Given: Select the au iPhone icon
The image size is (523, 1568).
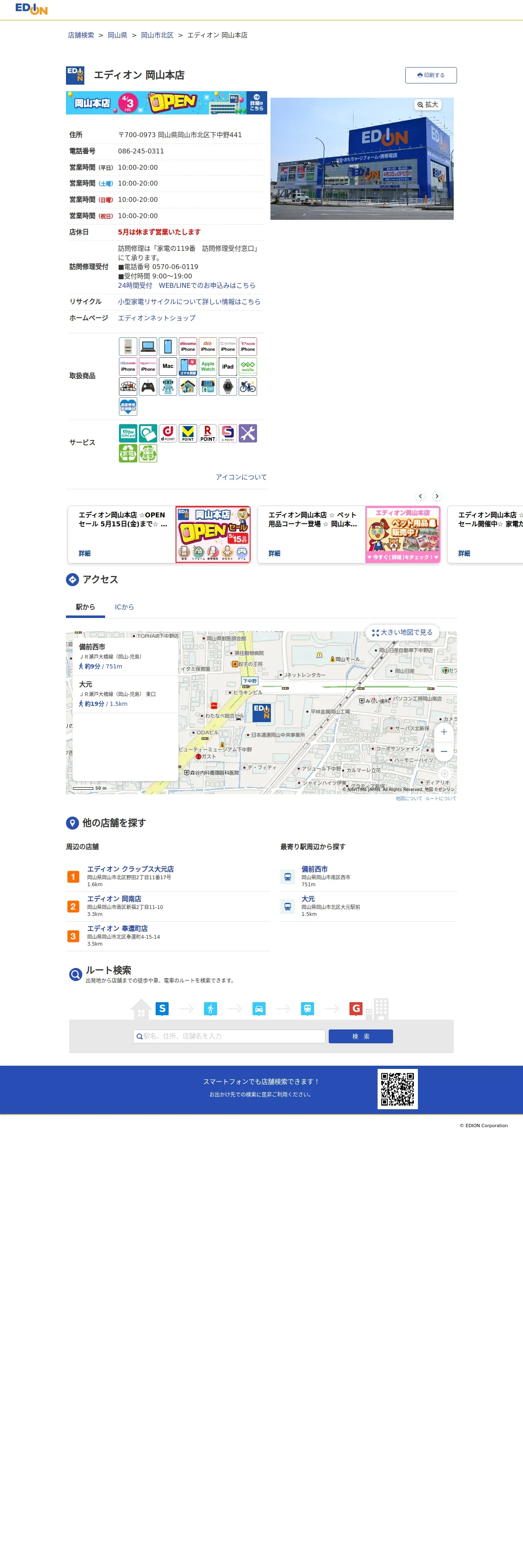Looking at the screenshot, I should [x=208, y=346].
